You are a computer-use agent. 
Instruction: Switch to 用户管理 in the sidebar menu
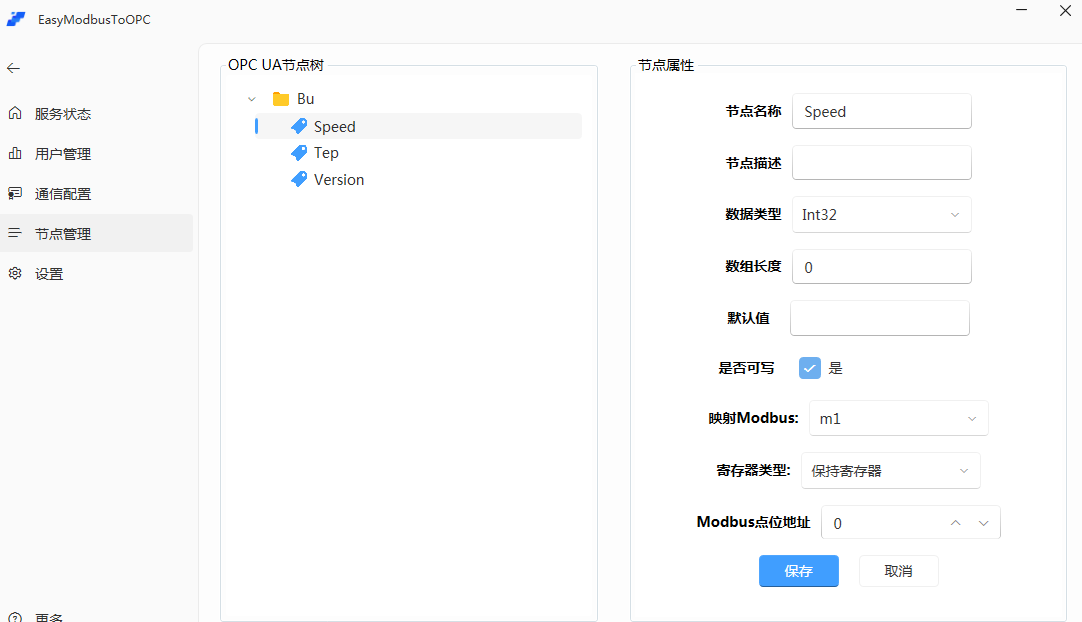pyautogui.click(x=60, y=153)
